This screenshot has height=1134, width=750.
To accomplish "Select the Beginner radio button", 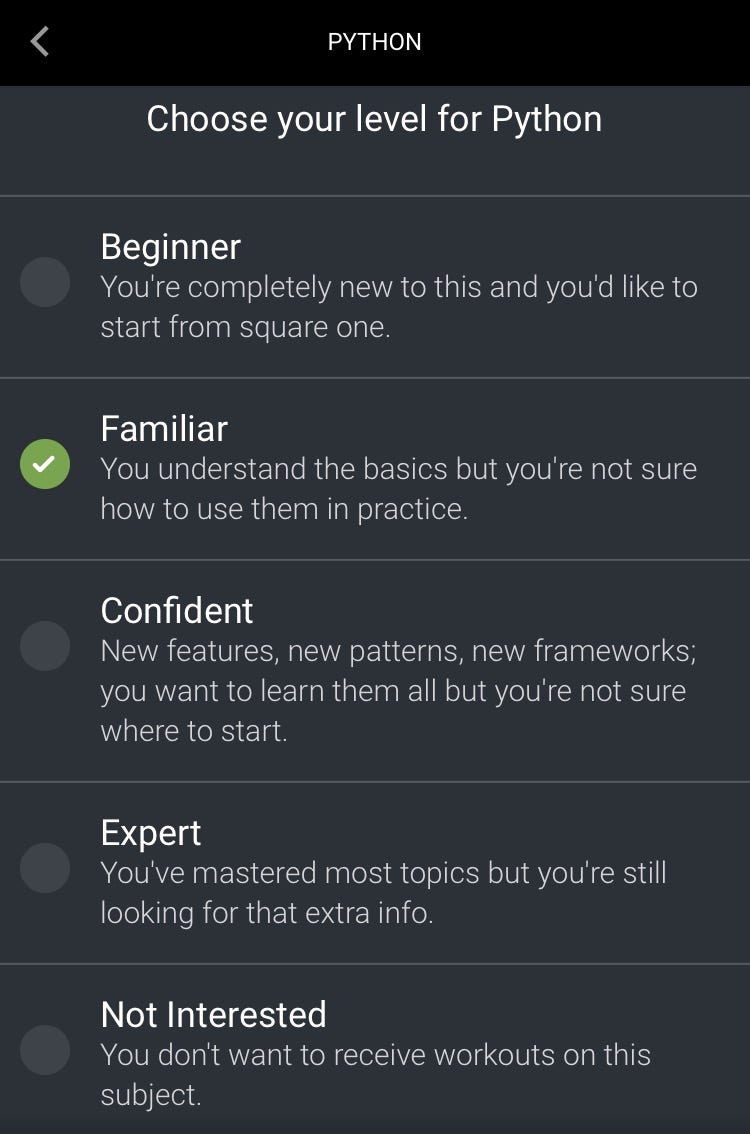I will pos(45,282).
